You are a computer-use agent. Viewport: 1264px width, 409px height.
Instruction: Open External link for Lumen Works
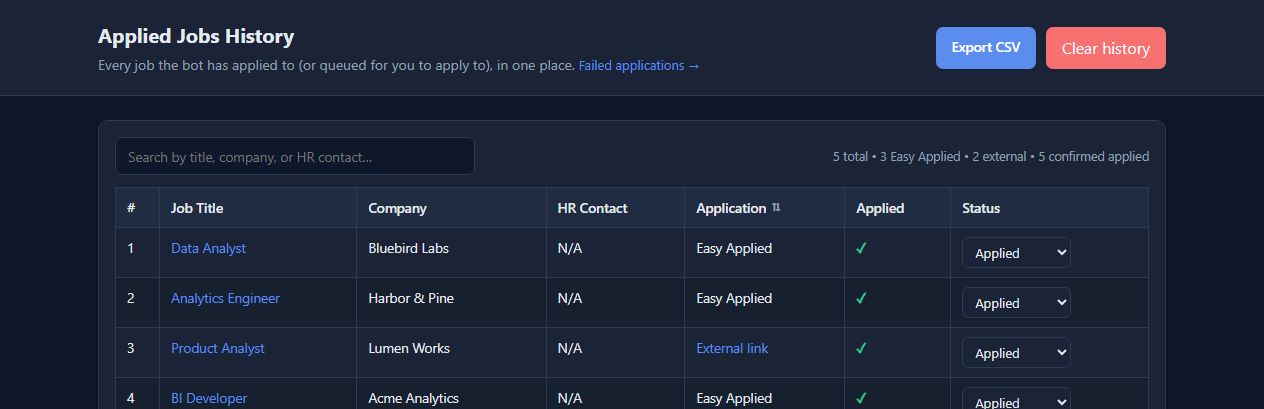tap(732, 348)
